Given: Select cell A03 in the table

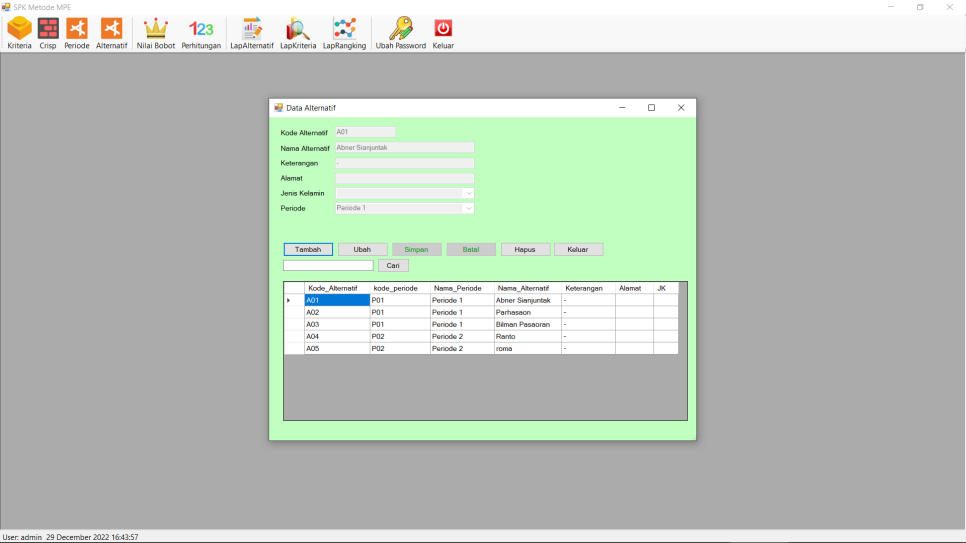Looking at the screenshot, I should click(x=337, y=324).
